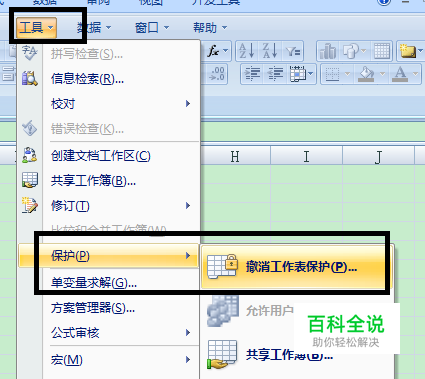Expand the 修订(T) submenu

click(109, 206)
